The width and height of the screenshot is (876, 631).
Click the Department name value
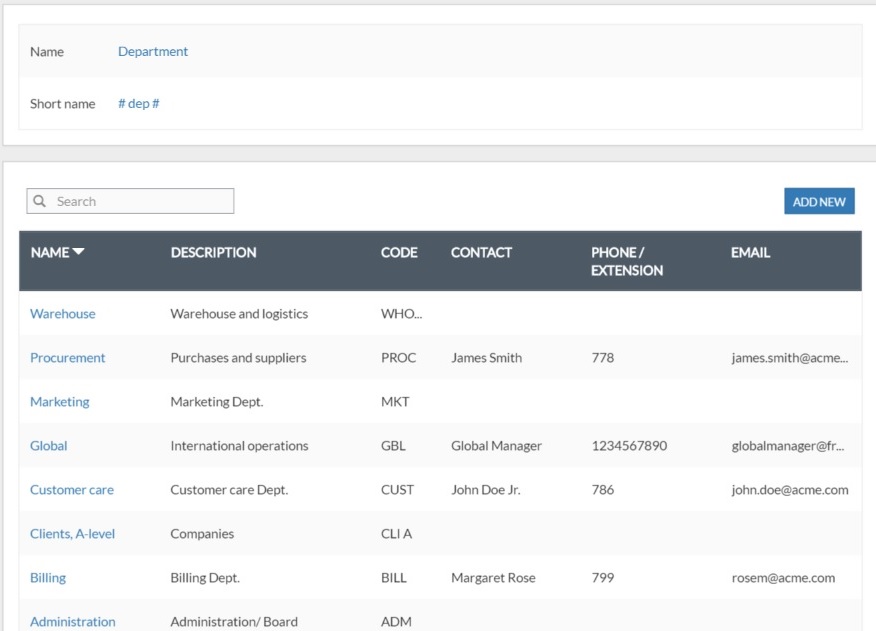pyautogui.click(x=152, y=52)
